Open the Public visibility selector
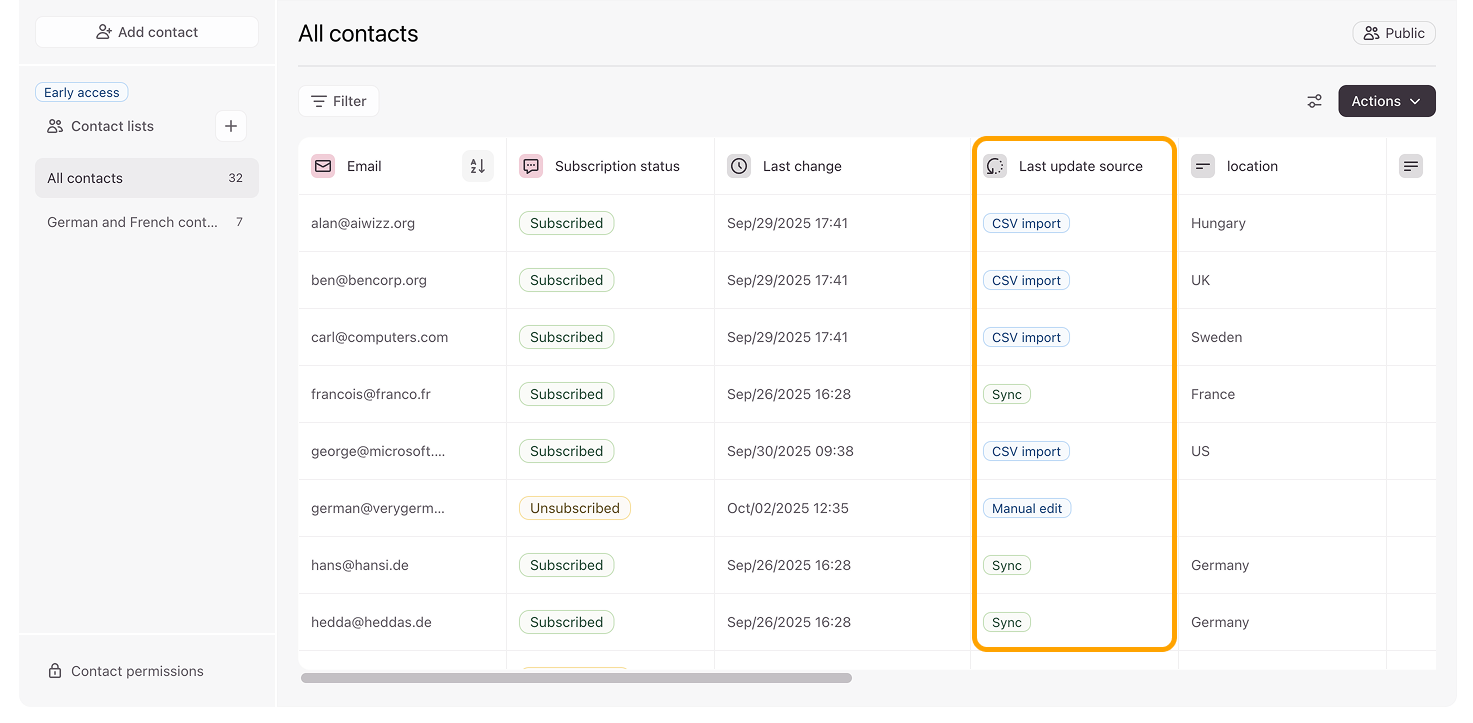This screenshot has width=1473, height=723. pos(1394,33)
